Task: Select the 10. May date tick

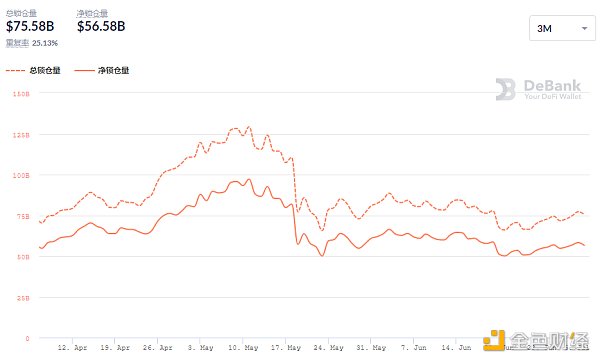Action: point(243,348)
